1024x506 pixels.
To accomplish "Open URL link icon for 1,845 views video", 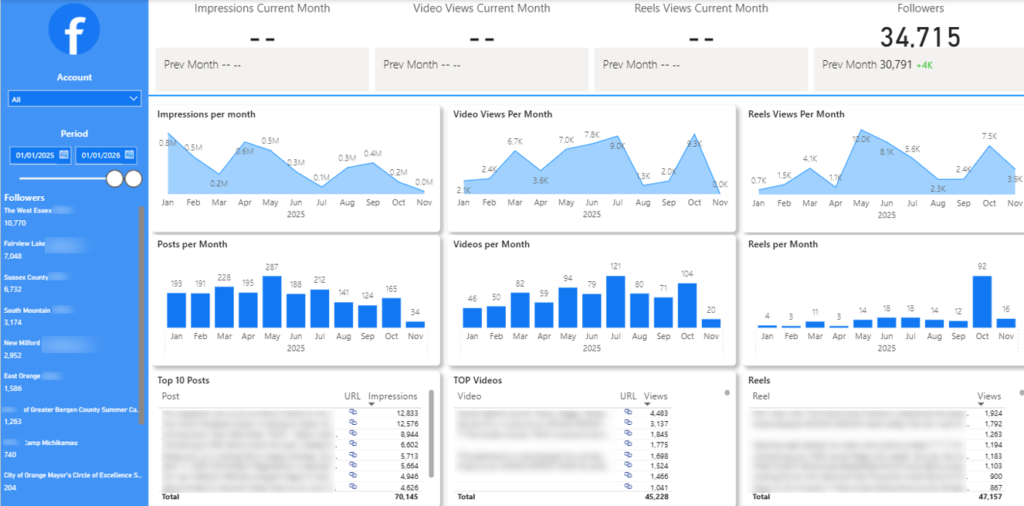I will pos(628,433).
